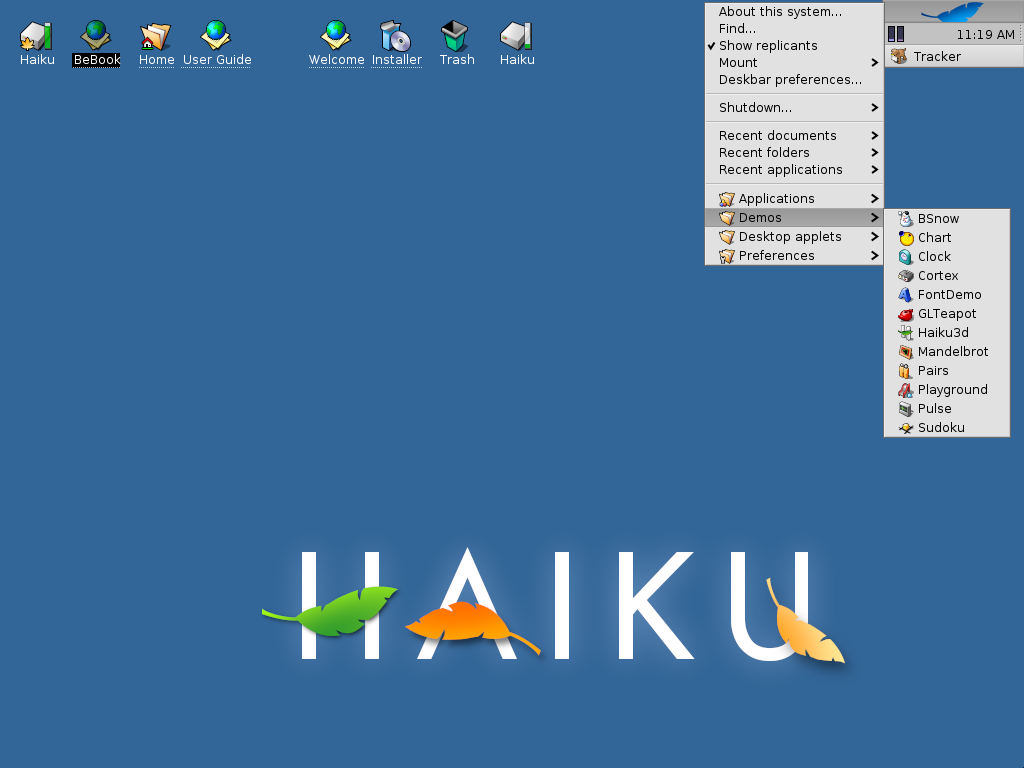Launch FontDemo via its letter A icon
Image resolution: width=1024 pixels, height=768 pixels.
point(905,295)
